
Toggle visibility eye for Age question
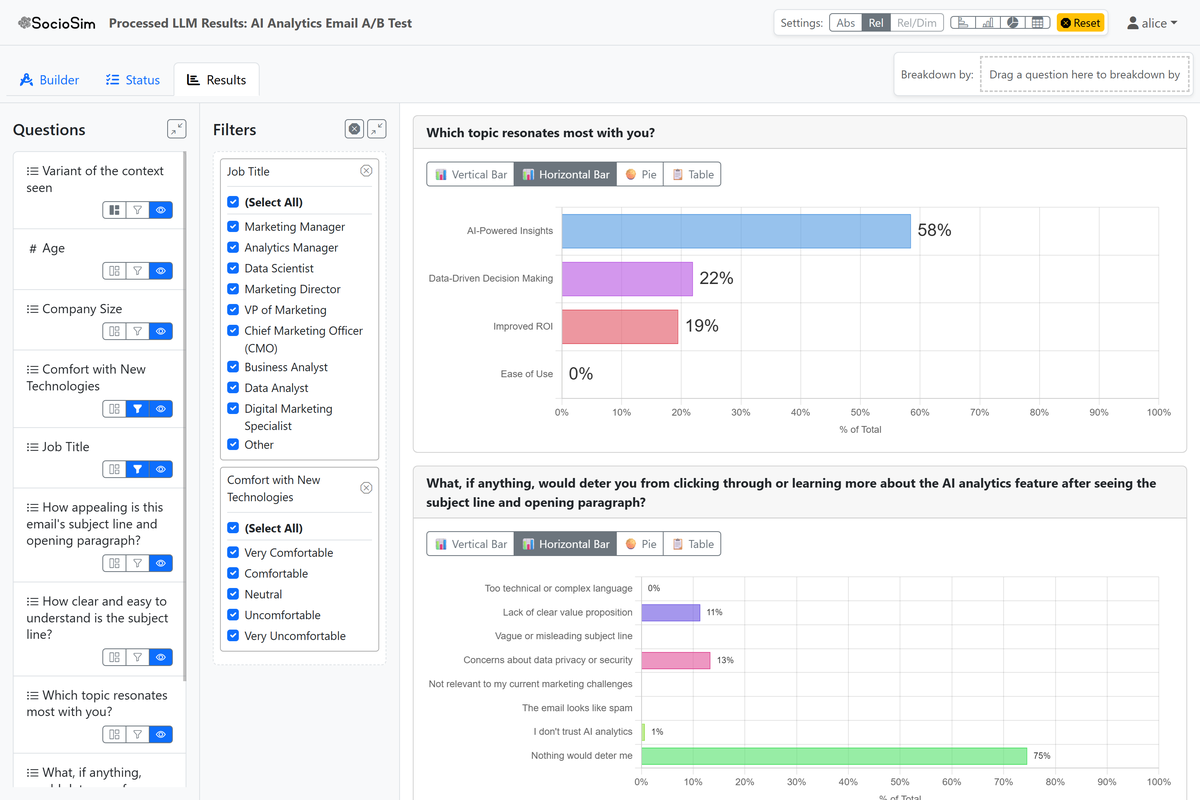(x=161, y=270)
